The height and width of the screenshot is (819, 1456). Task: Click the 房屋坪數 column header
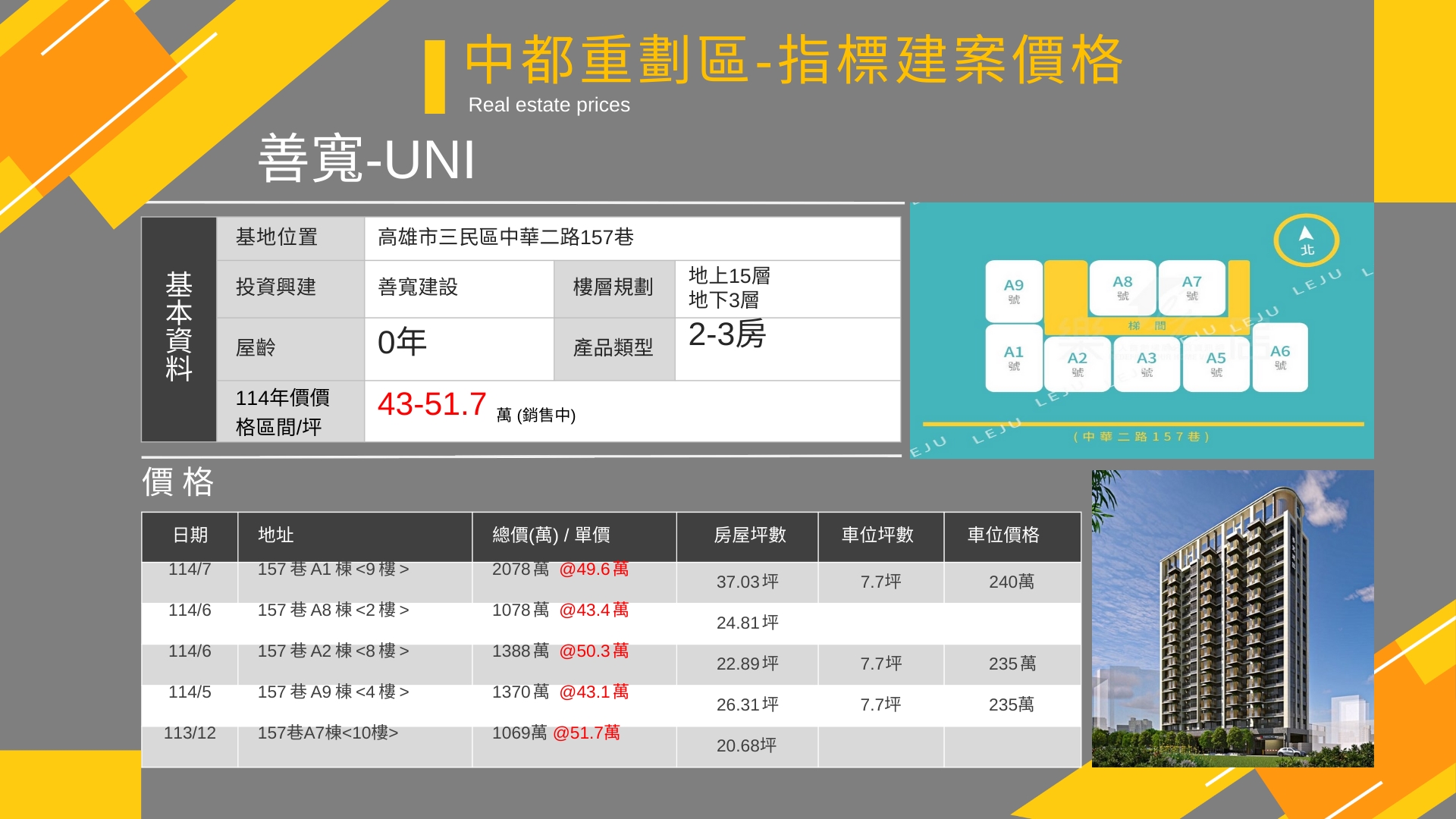click(749, 535)
